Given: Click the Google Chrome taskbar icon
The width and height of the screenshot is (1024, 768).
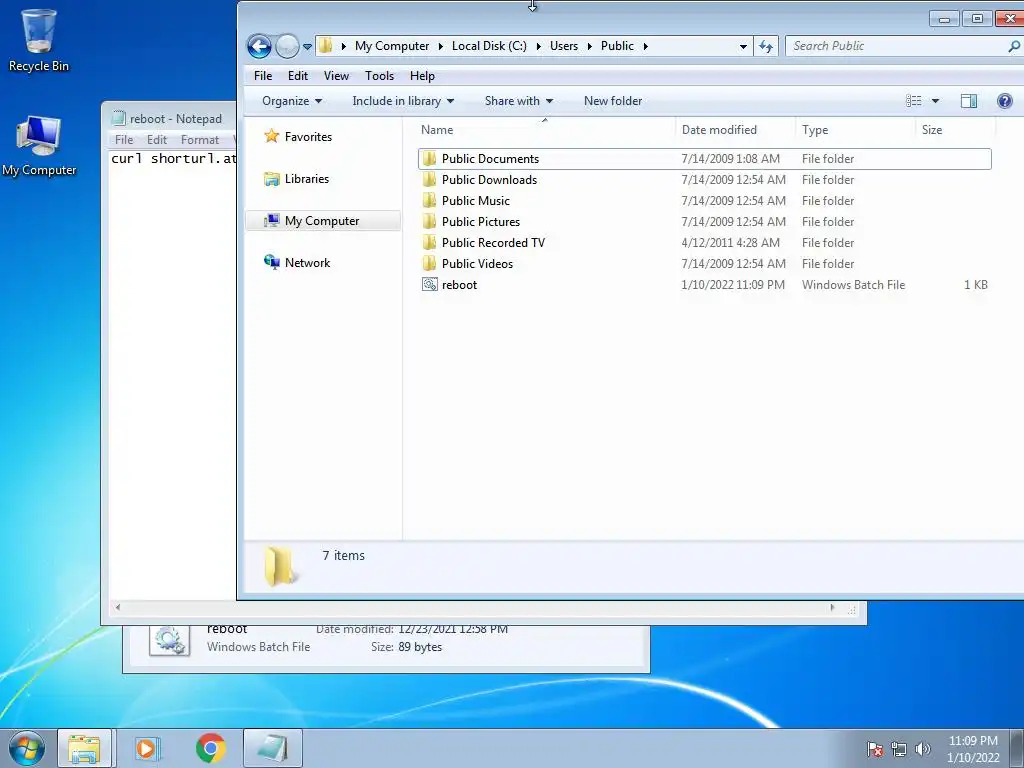Looking at the screenshot, I should coord(210,748).
